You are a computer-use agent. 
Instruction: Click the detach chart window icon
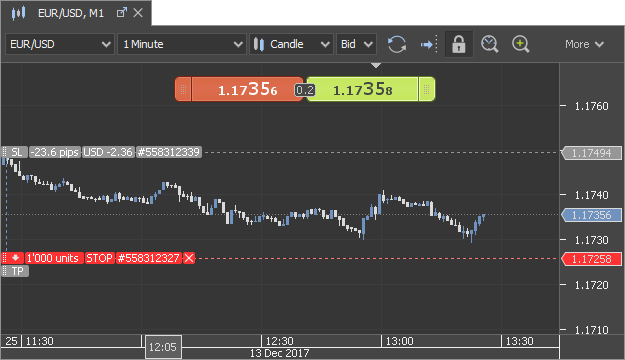[x=122, y=13]
